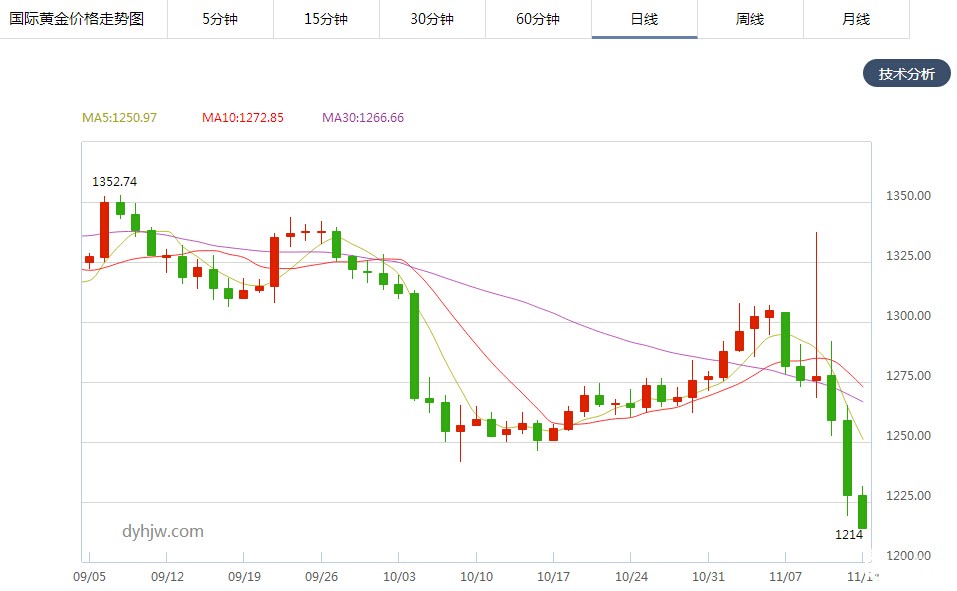Select the 15分钟 timeframe tab

coord(326,19)
